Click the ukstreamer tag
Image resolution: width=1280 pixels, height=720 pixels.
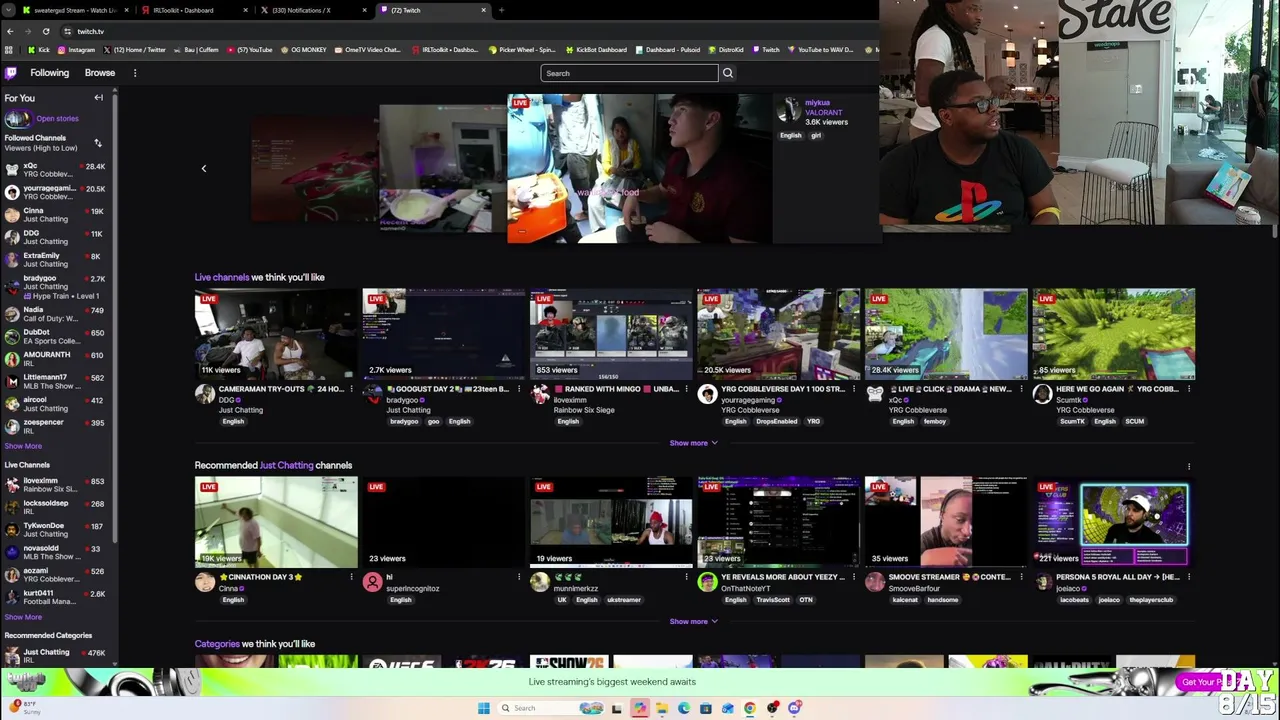[x=624, y=600]
